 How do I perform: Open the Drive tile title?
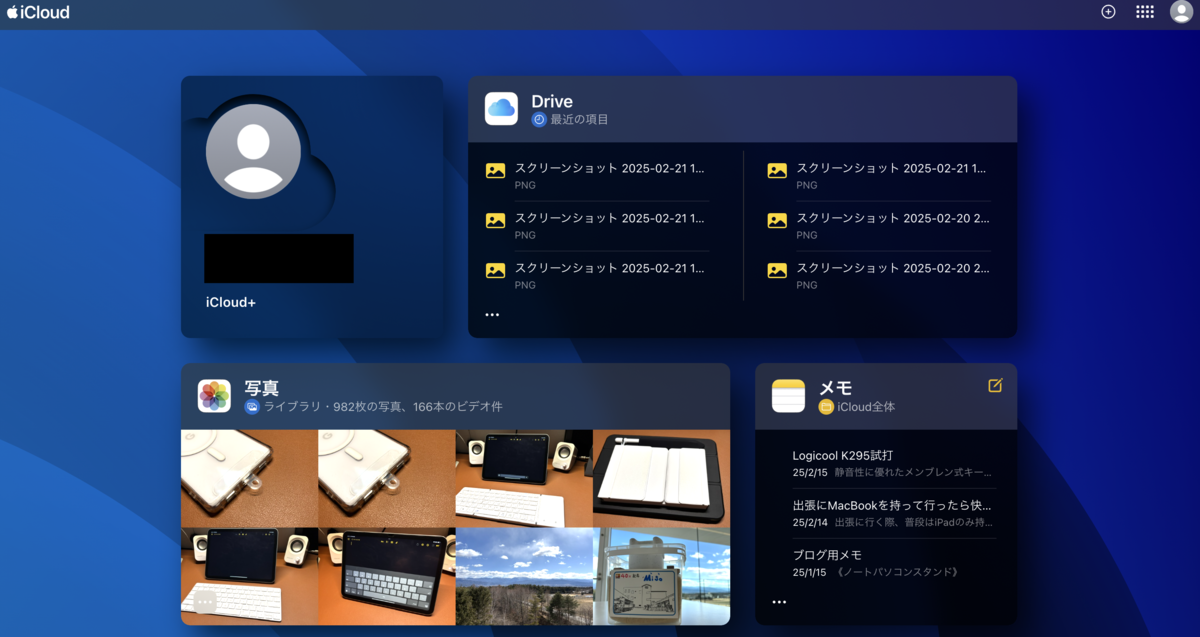click(552, 101)
